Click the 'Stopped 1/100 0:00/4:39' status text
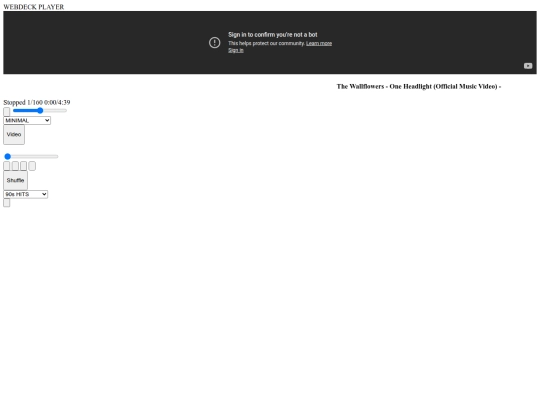The width and height of the screenshot is (540, 405). (x=37, y=102)
